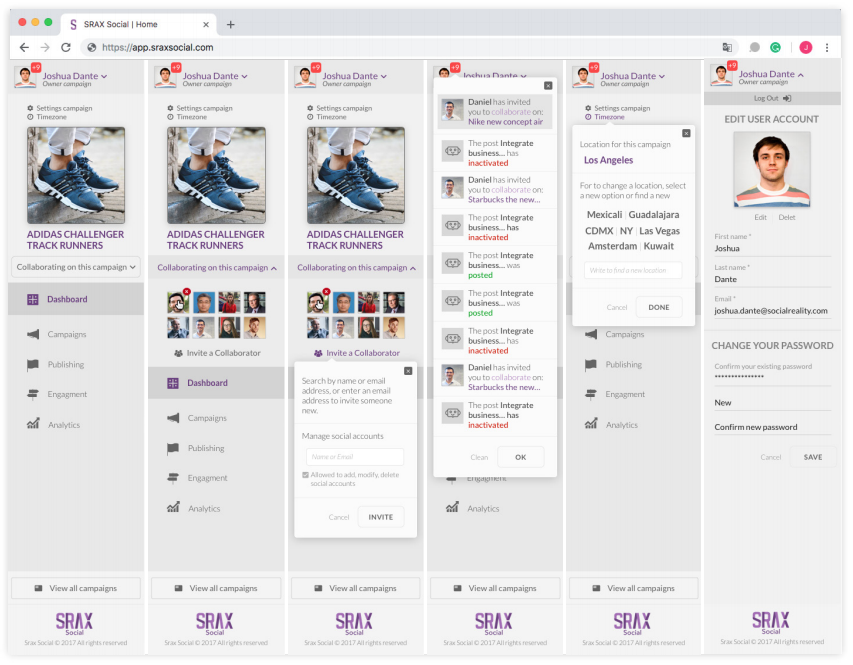The height and width of the screenshot is (665, 853).
Task: Select the CDMX location option
Action: tap(599, 231)
